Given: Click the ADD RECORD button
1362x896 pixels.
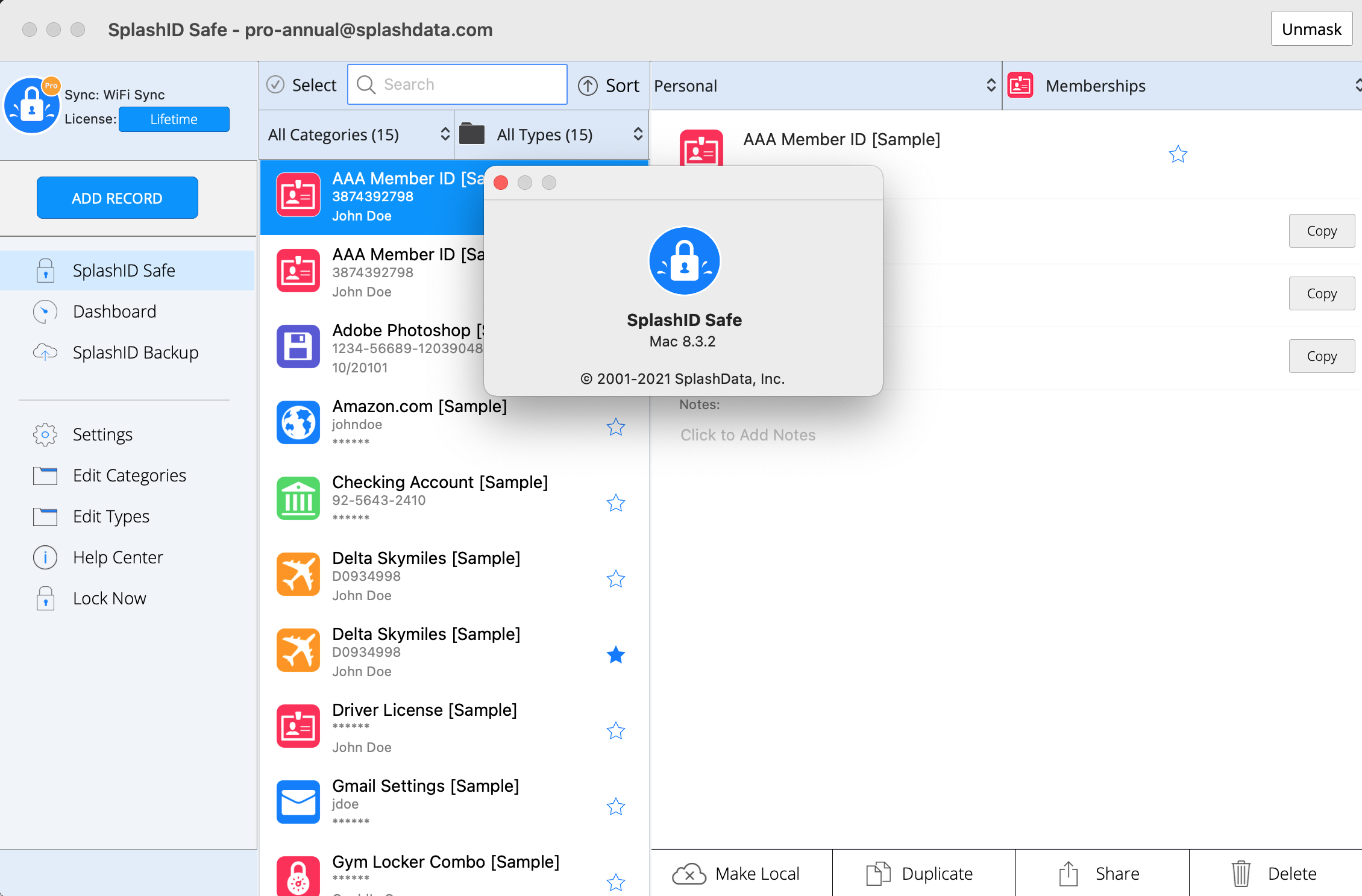Looking at the screenshot, I should click(117, 198).
